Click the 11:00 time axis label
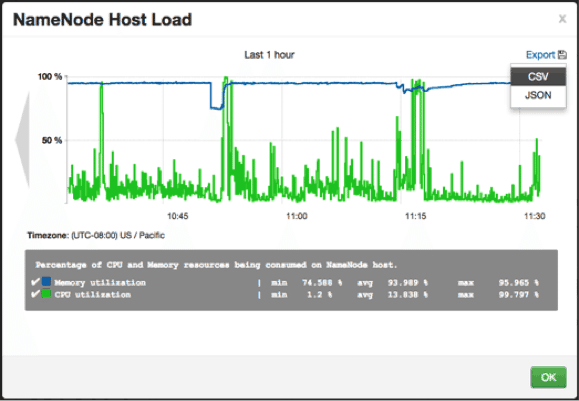The height and width of the screenshot is (401, 579). (x=297, y=216)
